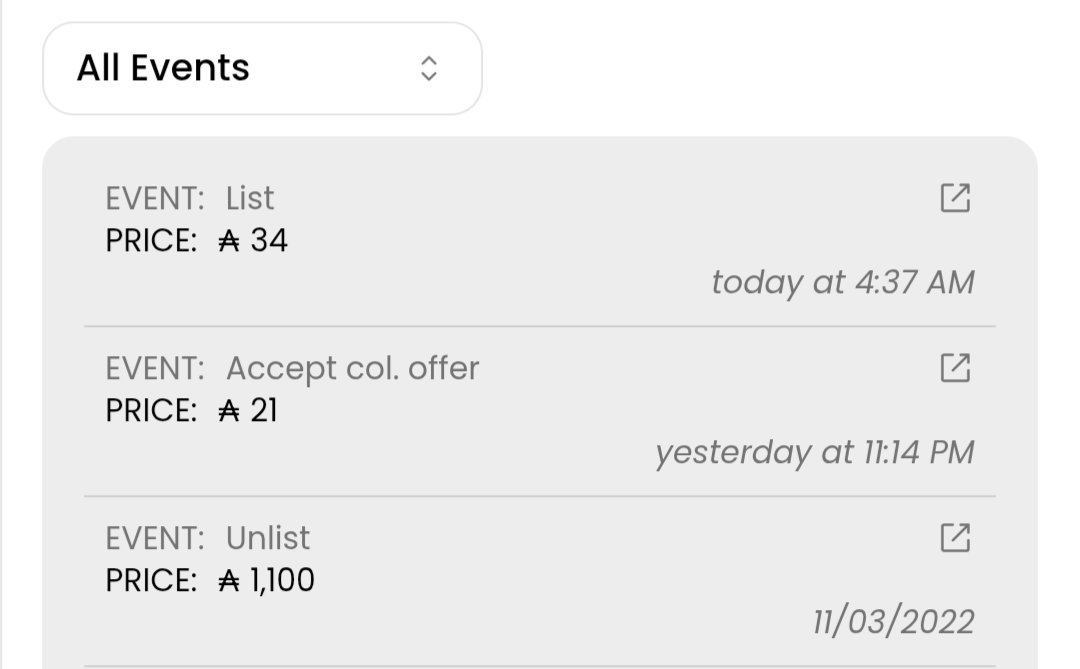
Task: Click the up-down chevron in All Events
Action: tap(429, 68)
